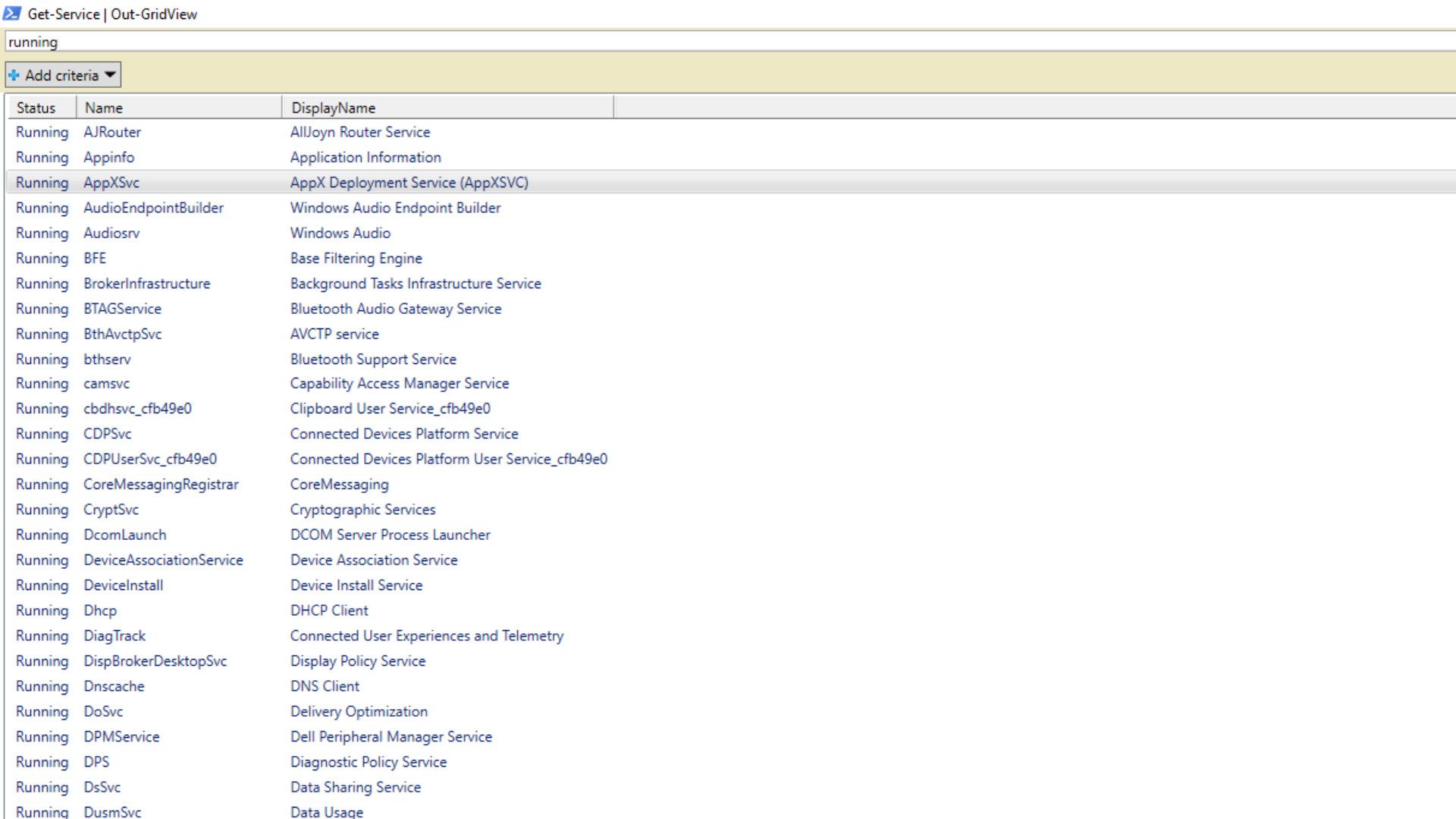This screenshot has width=1456, height=819.
Task: Open the Add criteria dropdown arrow
Action: coord(110,74)
